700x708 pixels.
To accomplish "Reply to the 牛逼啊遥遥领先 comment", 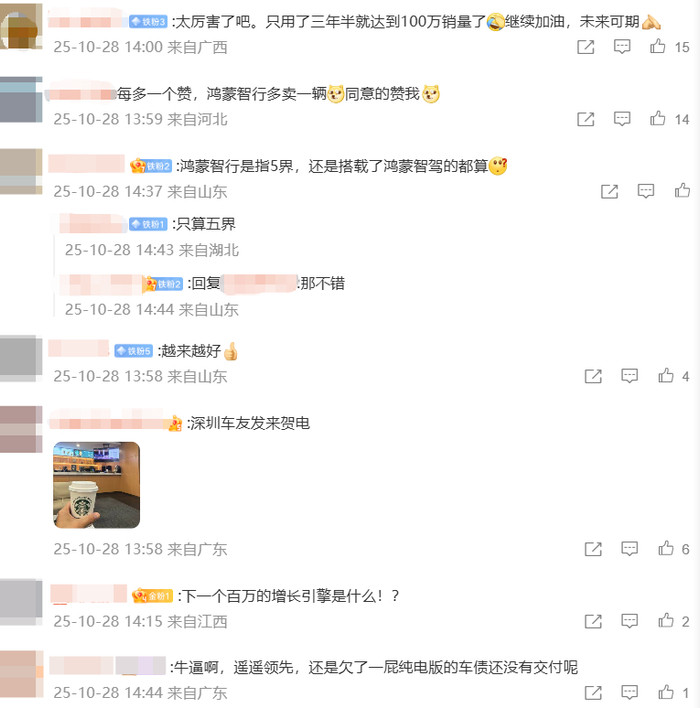I will [x=630, y=692].
